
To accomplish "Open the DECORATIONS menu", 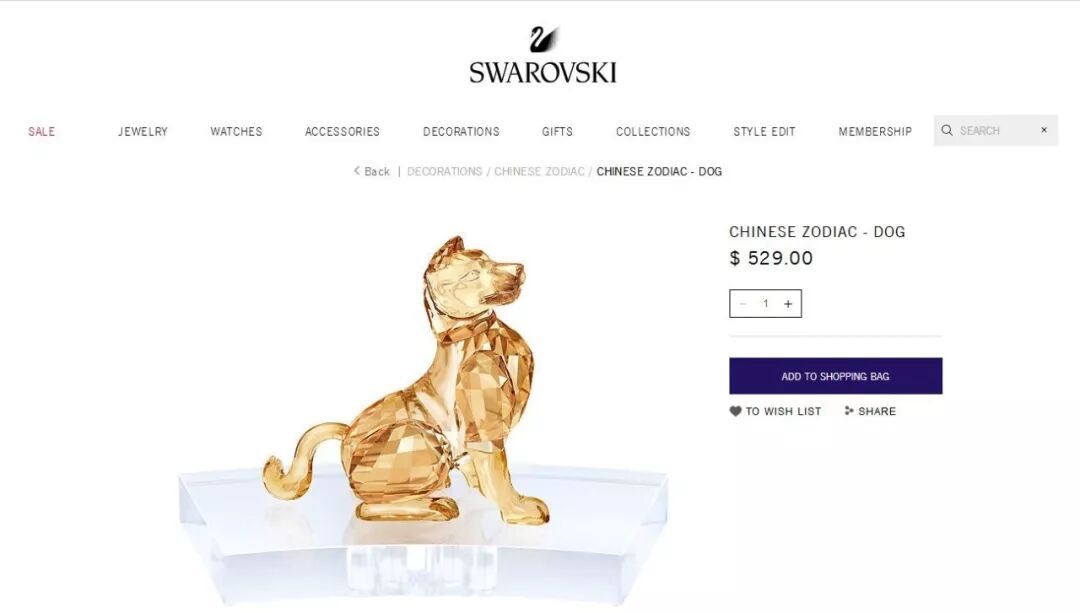I will (x=461, y=132).
